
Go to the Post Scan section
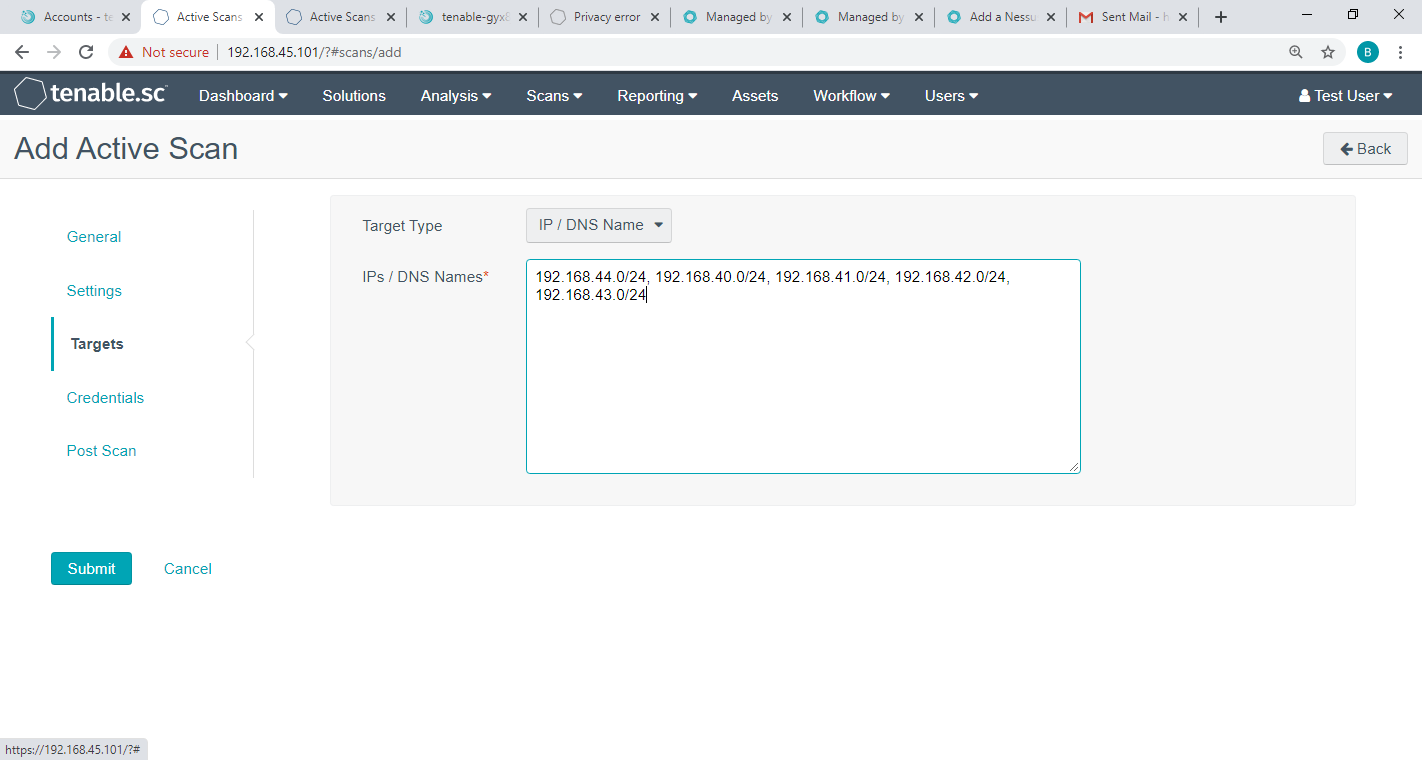tap(101, 451)
